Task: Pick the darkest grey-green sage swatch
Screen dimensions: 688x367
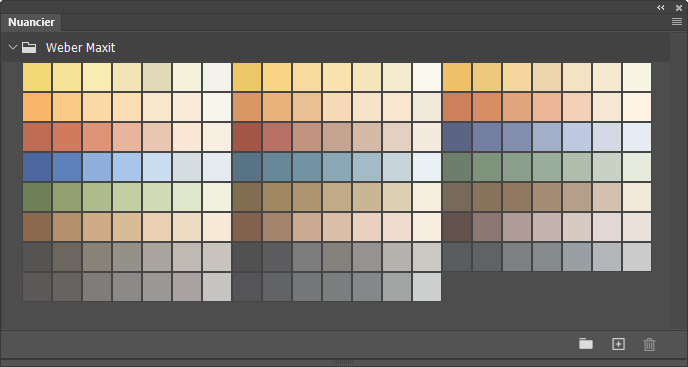Action: (457, 167)
